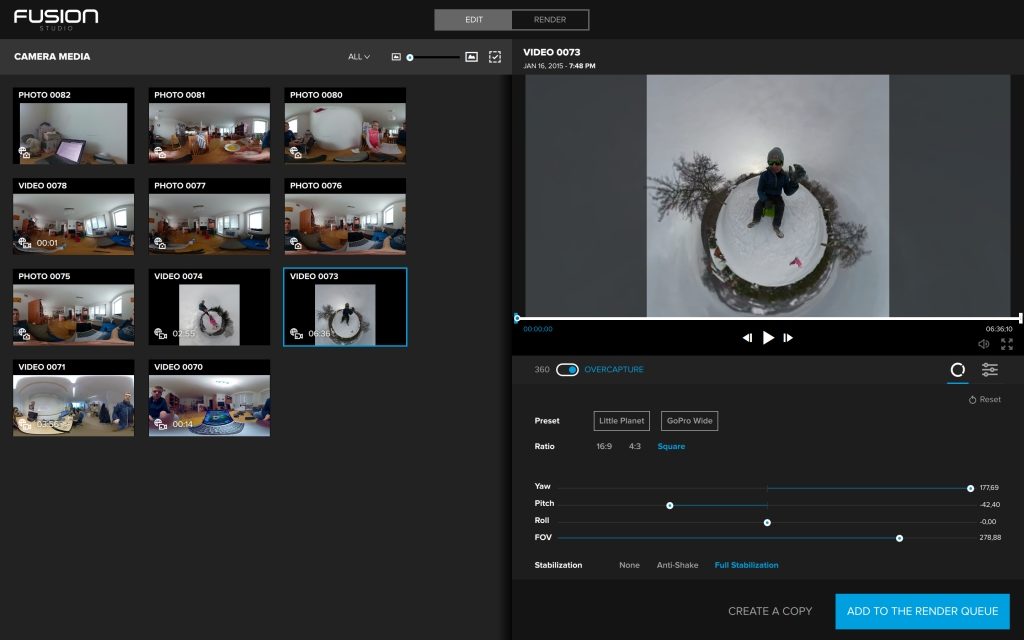Select the circular orientation settings icon
The image size is (1024, 640).
click(x=957, y=370)
